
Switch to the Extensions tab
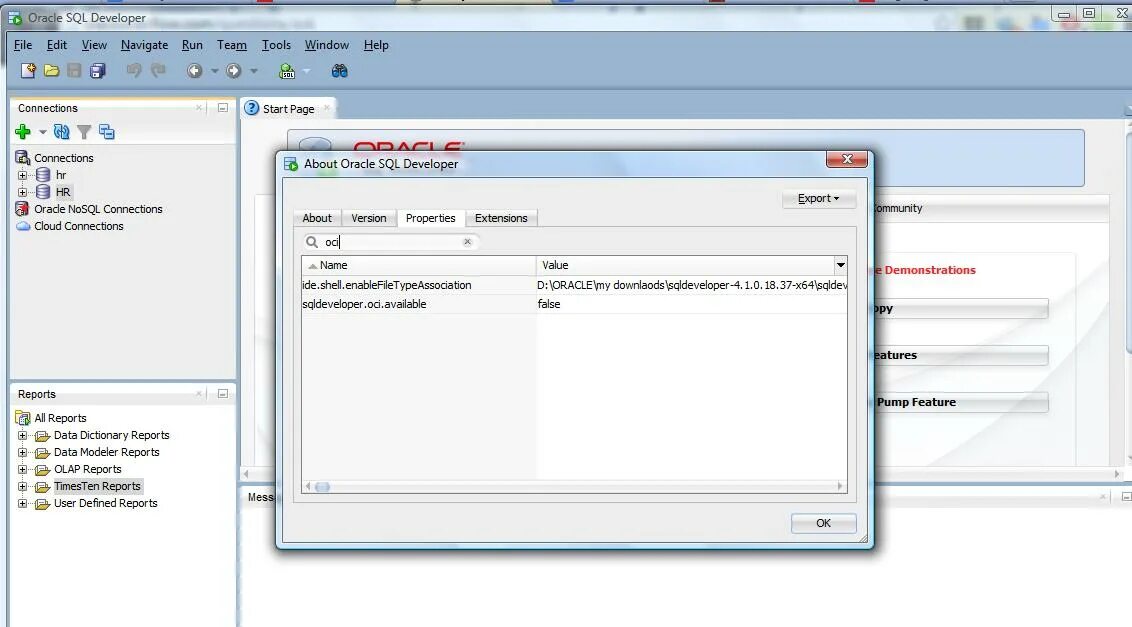pyautogui.click(x=501, y=218)
